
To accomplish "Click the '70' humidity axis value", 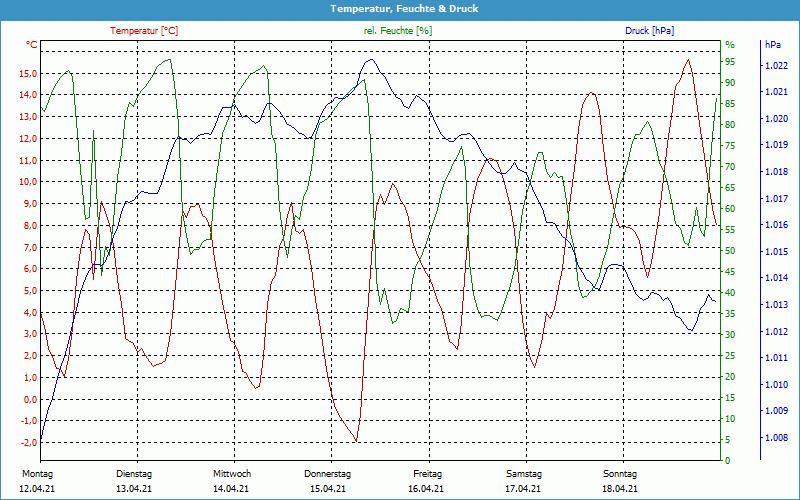I will (730, 167).
